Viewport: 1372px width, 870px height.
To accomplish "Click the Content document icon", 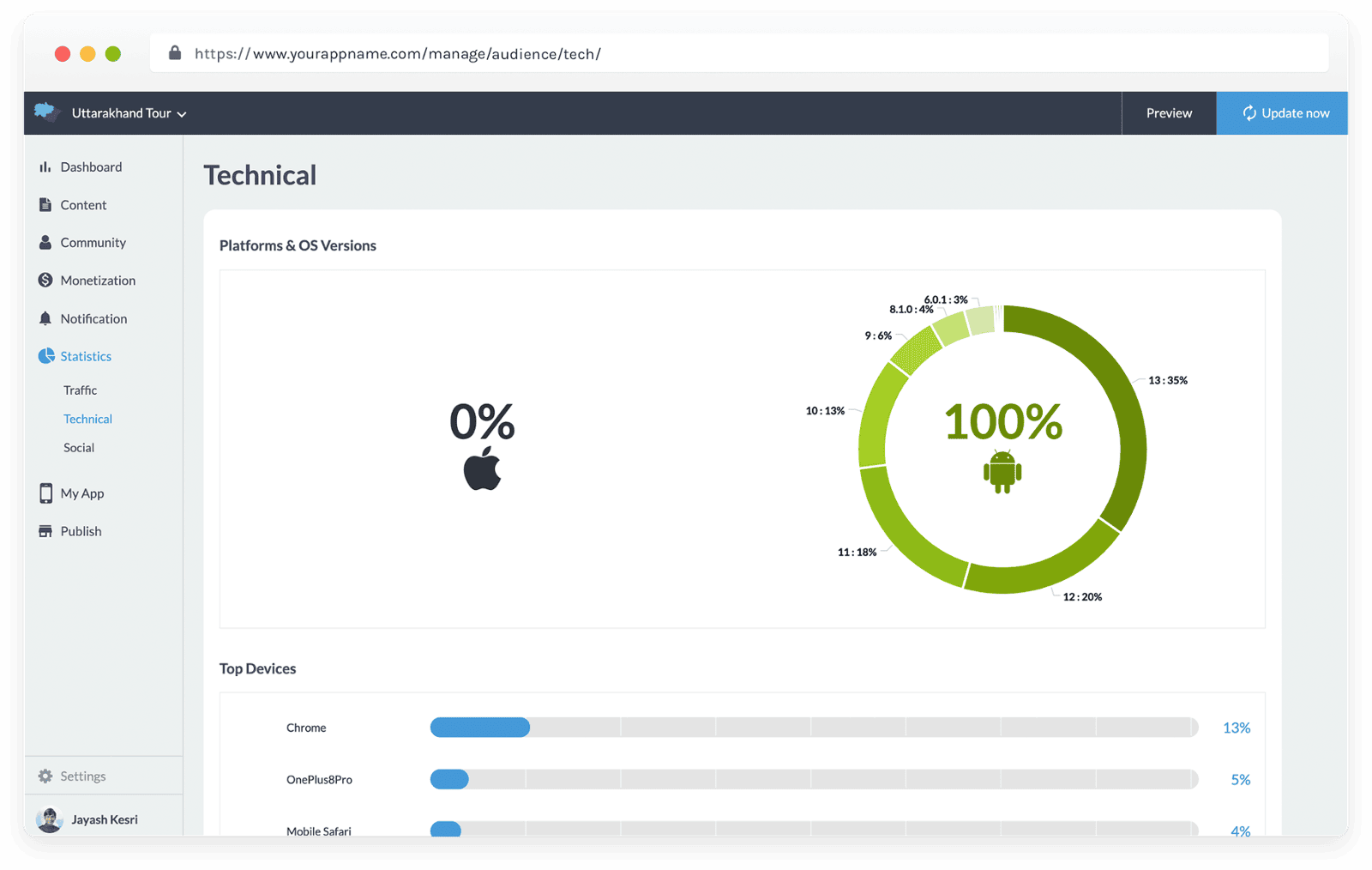I will coord(45,205).
